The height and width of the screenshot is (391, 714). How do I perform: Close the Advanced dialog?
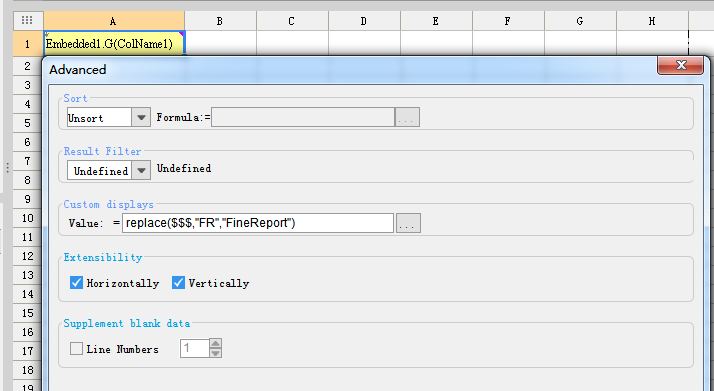[680, 65]
